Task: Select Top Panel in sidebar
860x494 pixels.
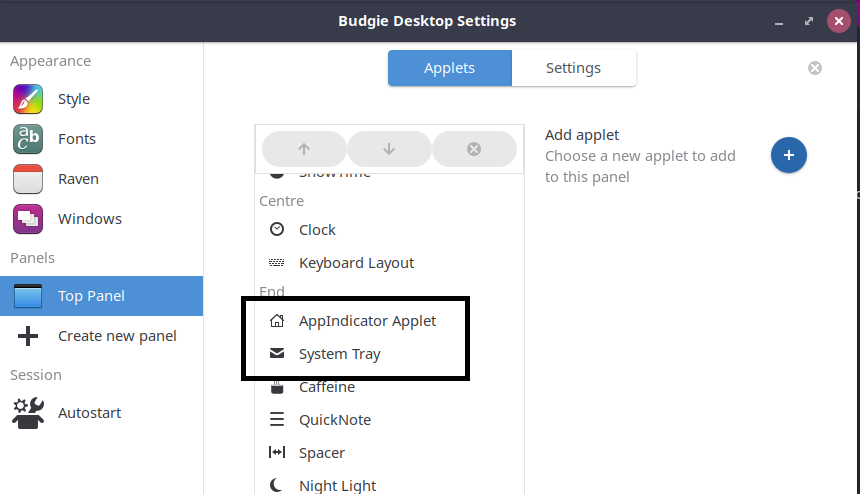Action: (91, 296)
